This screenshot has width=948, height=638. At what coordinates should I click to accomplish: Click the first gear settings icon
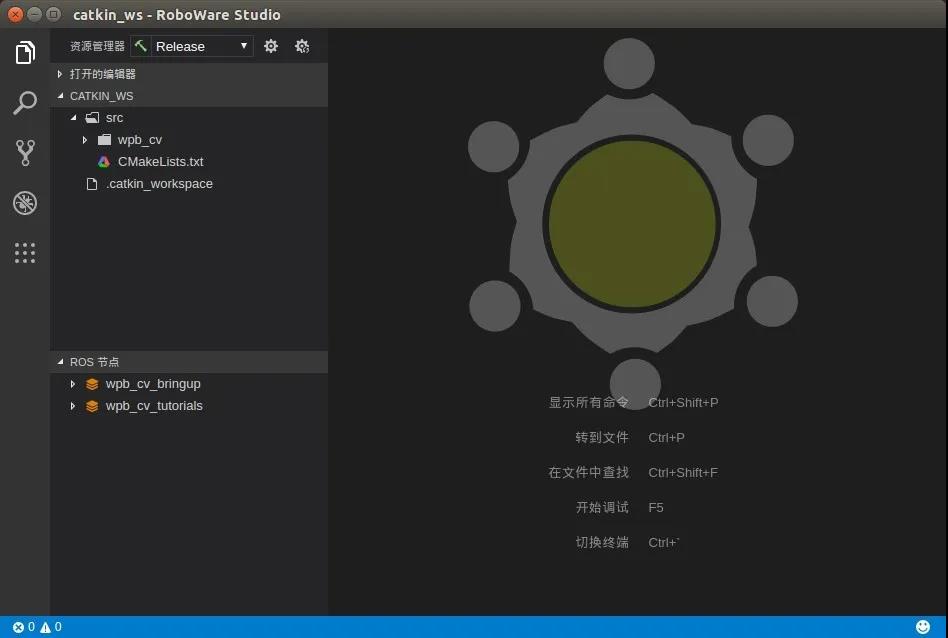(x=271, y=46)
